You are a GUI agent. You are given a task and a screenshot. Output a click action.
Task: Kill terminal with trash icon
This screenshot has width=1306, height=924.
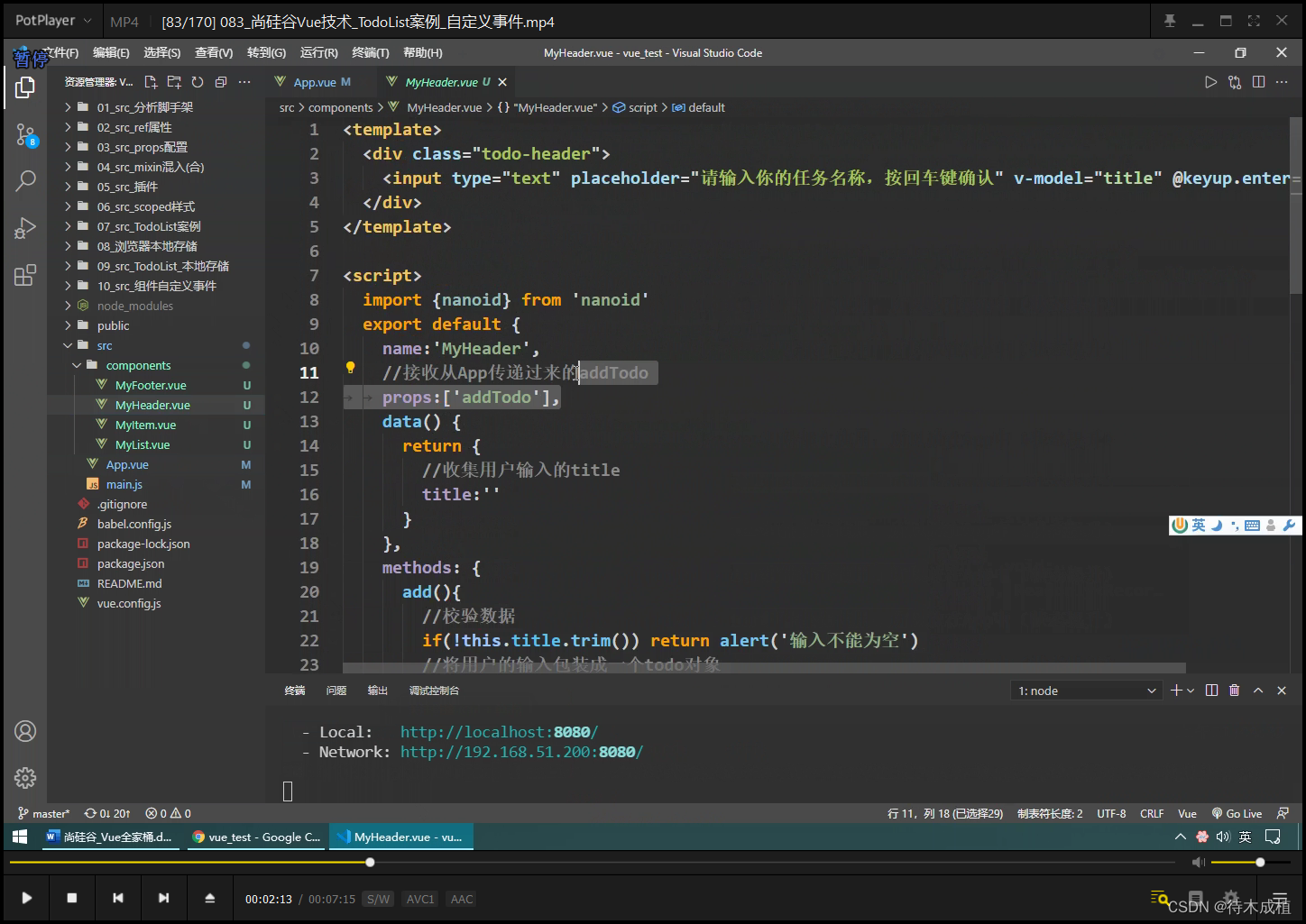[x=1235, y=691]
